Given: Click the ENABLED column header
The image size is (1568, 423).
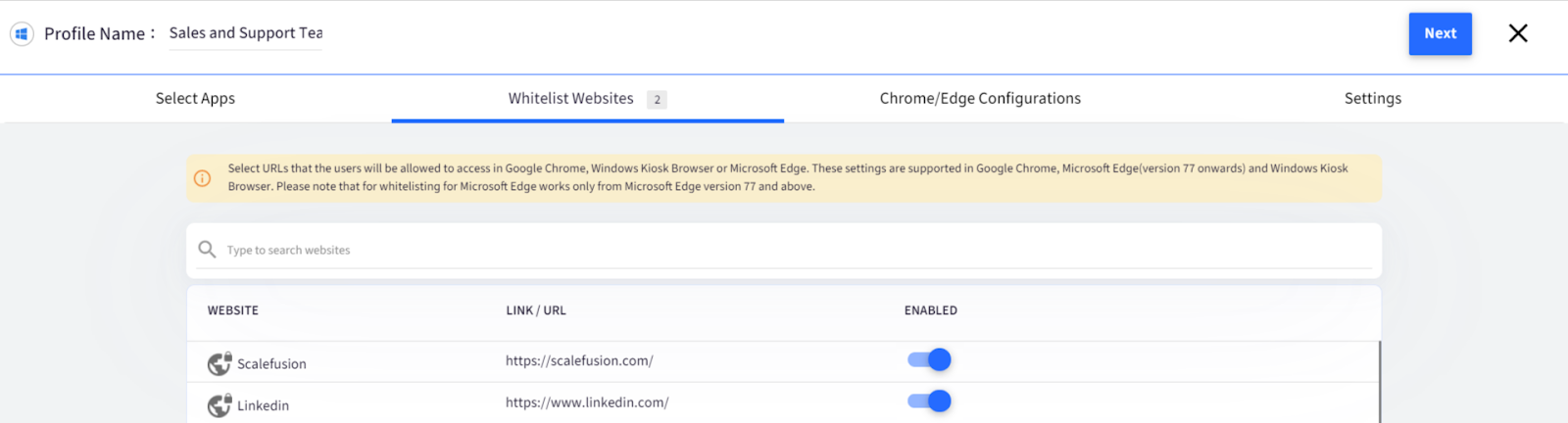Looking at the screenshot, I should pos(931,310).
